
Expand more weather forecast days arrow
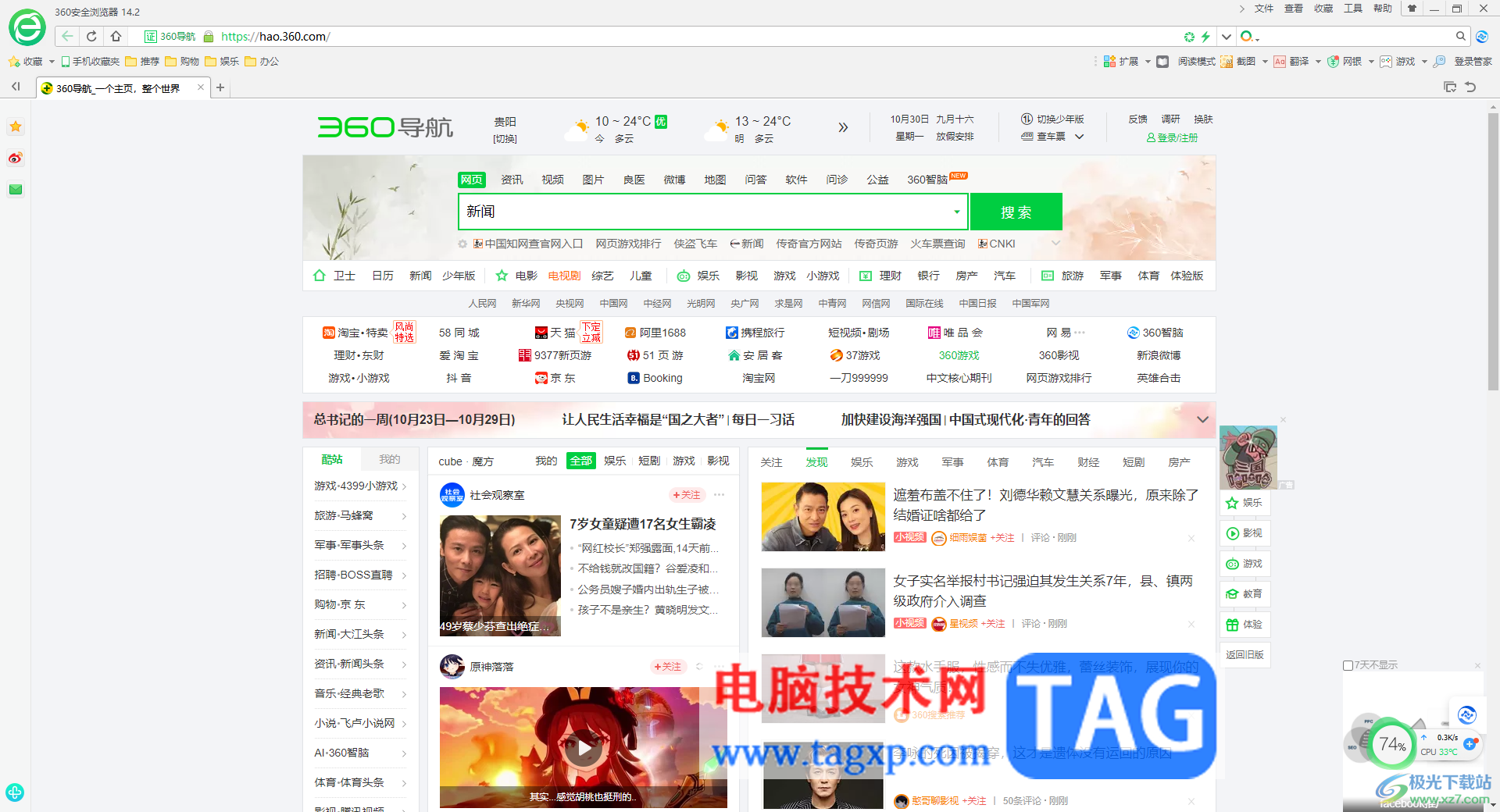point(843,127)
